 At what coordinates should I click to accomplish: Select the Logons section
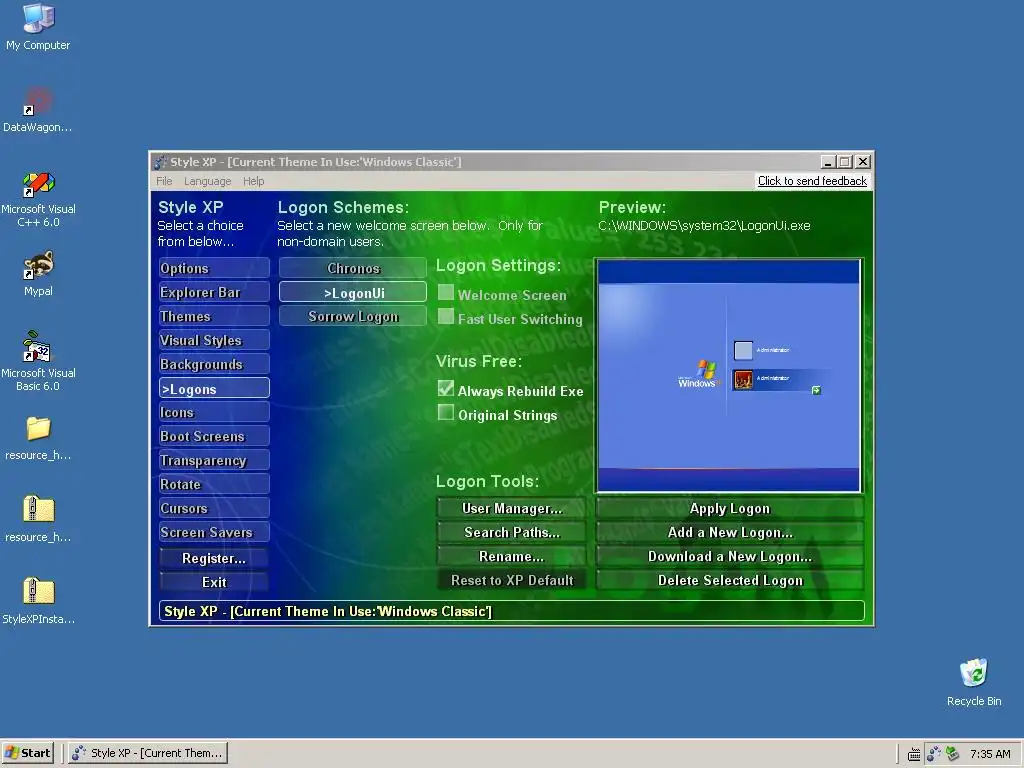tap(214, 388)
